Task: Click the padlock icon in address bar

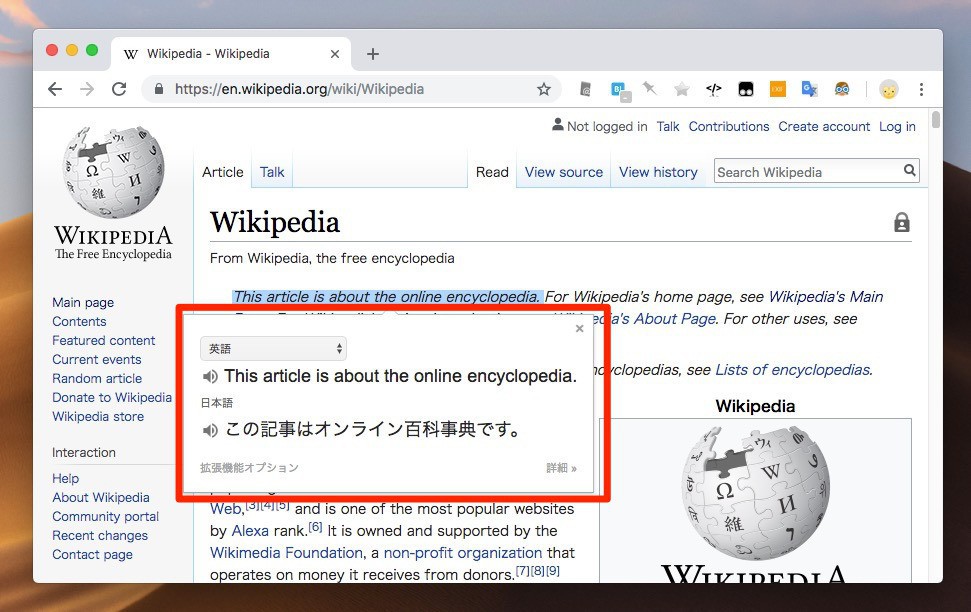Action: 159,89
